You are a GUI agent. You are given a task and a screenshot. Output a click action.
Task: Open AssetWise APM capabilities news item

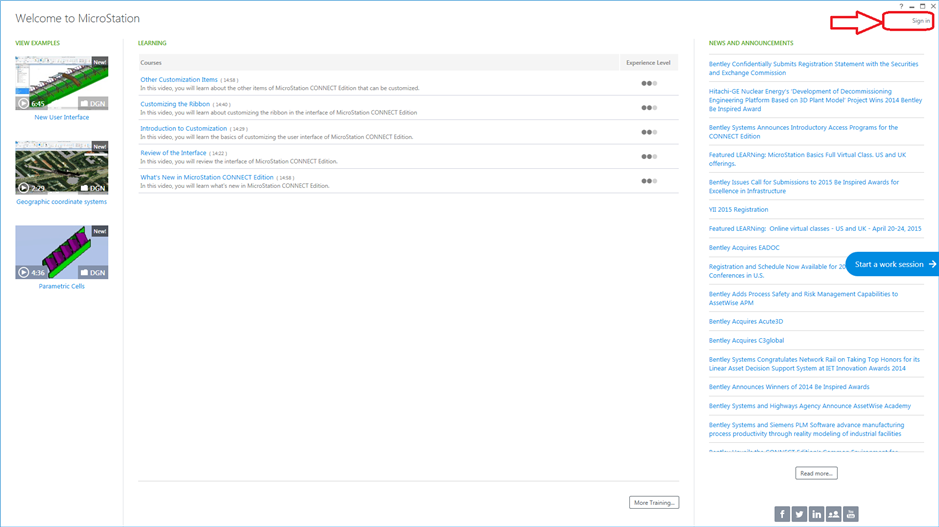click(x=803, y=298)
